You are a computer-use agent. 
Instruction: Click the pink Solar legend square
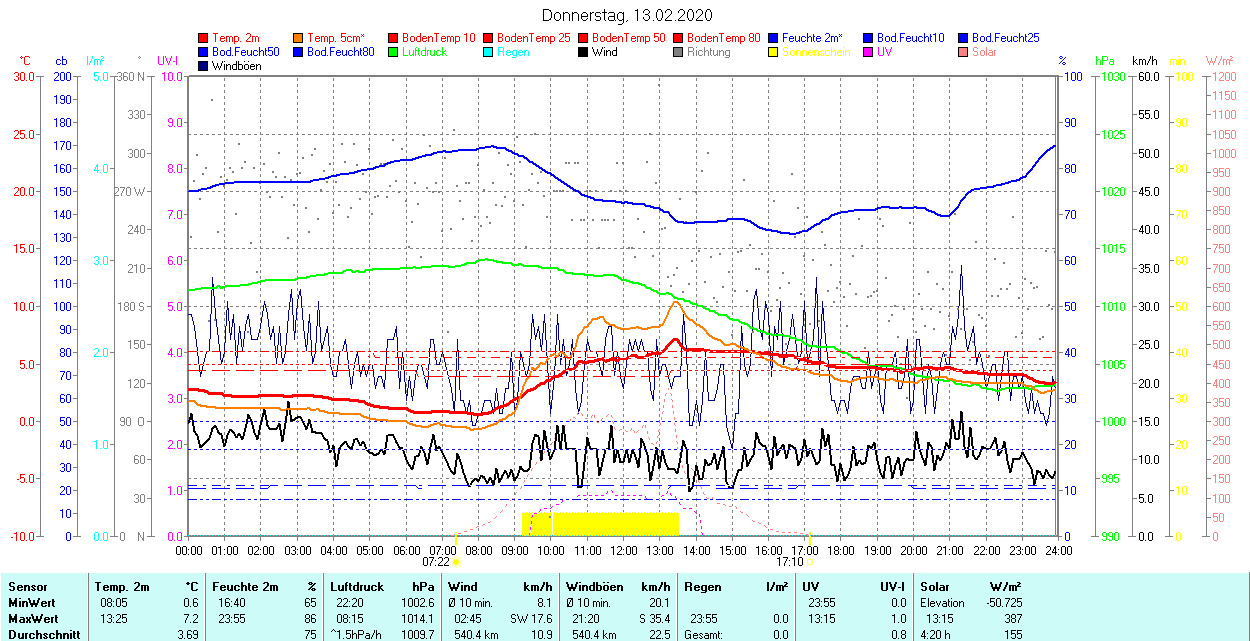[964, 52]
